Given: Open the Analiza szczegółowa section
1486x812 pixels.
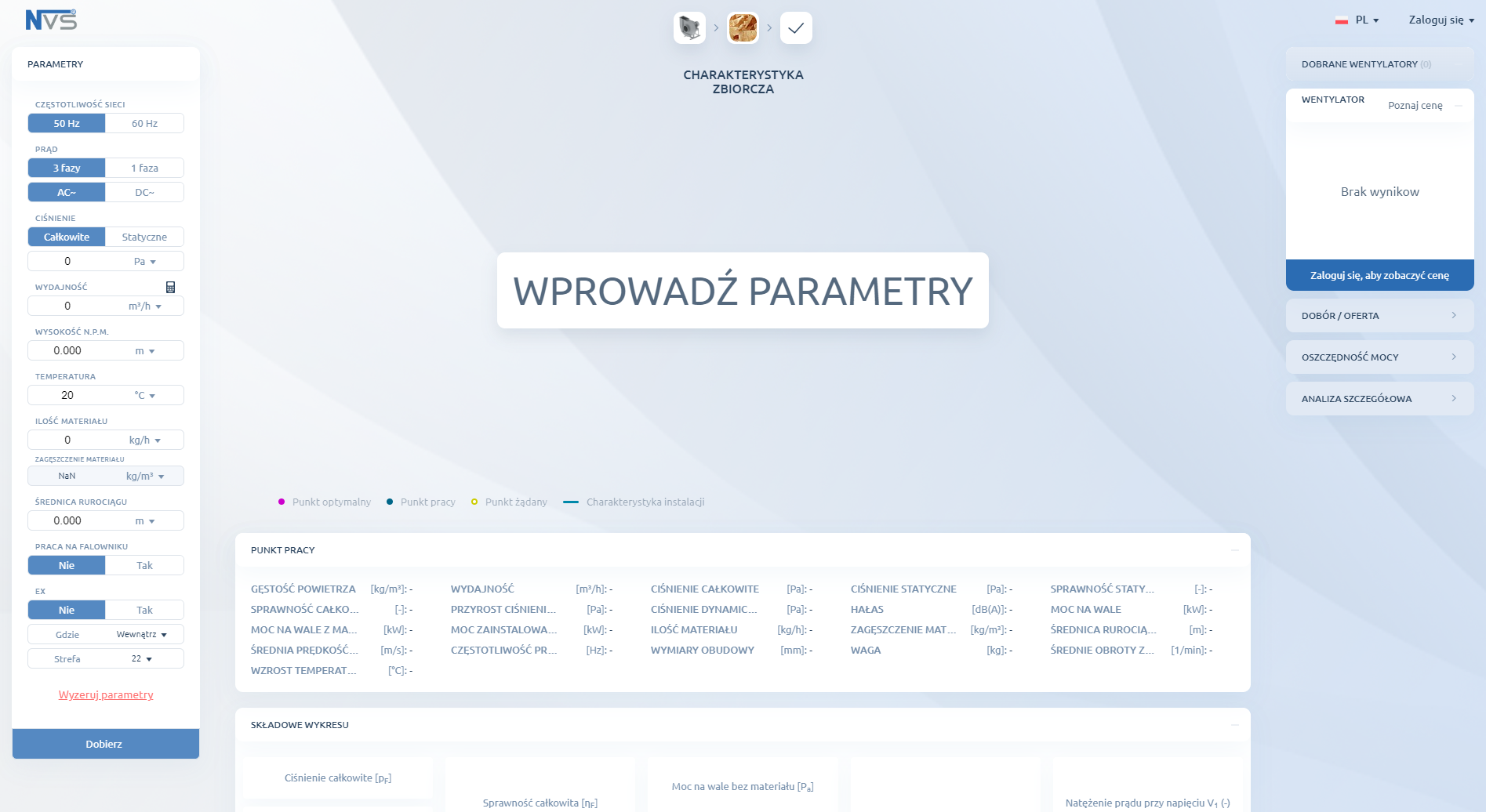Looking at the screenshot, I should [x=1379, y=398].
